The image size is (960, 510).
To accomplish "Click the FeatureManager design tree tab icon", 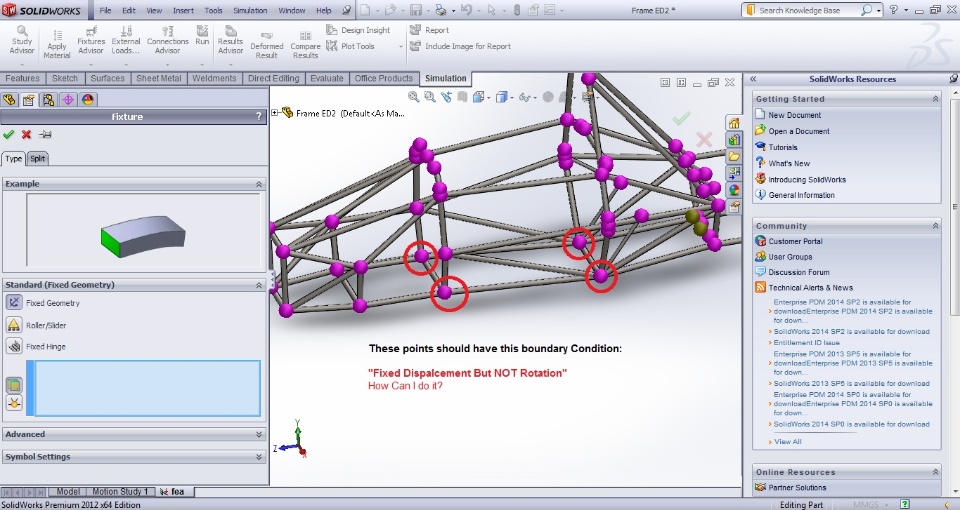I will click(9, 100).
